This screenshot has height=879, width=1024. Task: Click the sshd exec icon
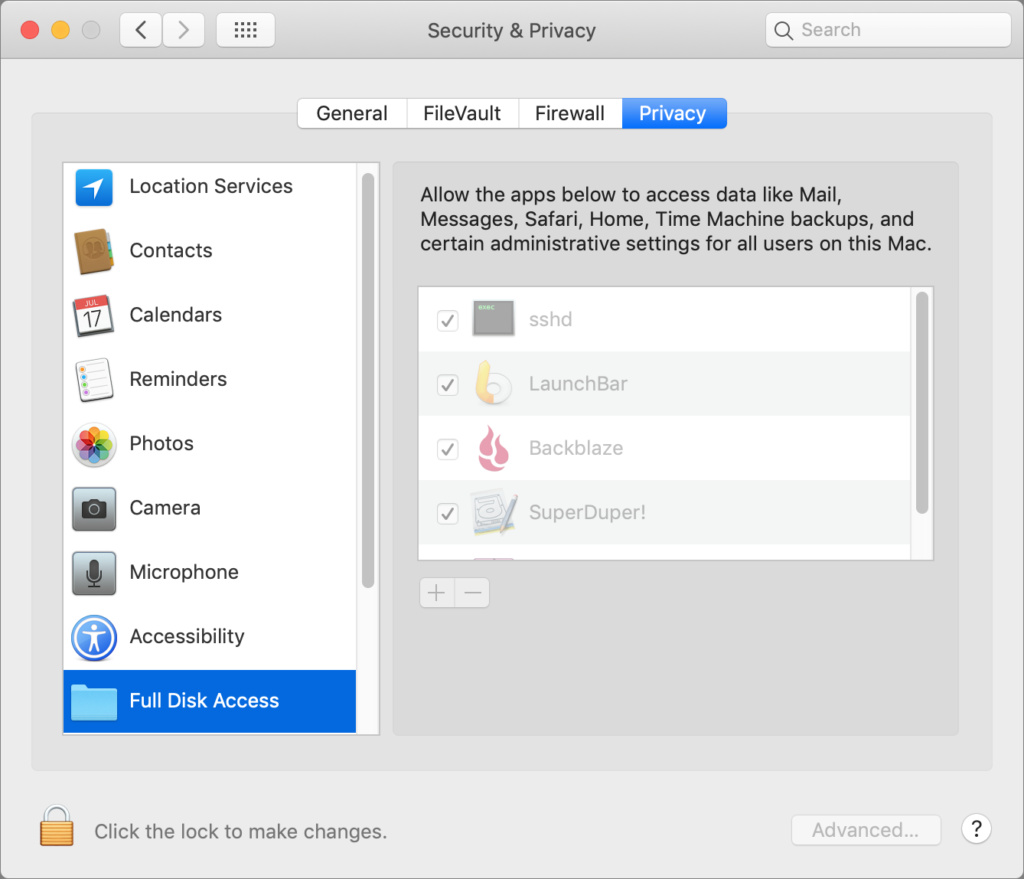[x=493, y=318]
